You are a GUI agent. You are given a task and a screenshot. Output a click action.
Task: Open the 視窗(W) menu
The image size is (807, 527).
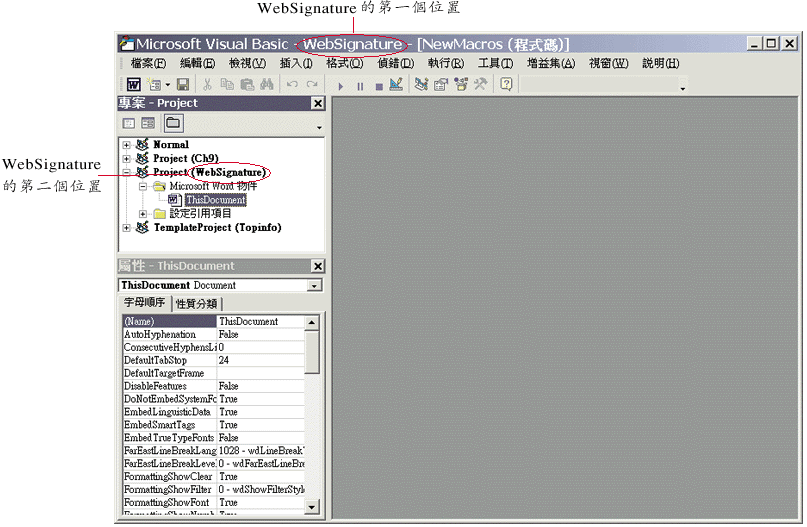click(x=608, y=63)
